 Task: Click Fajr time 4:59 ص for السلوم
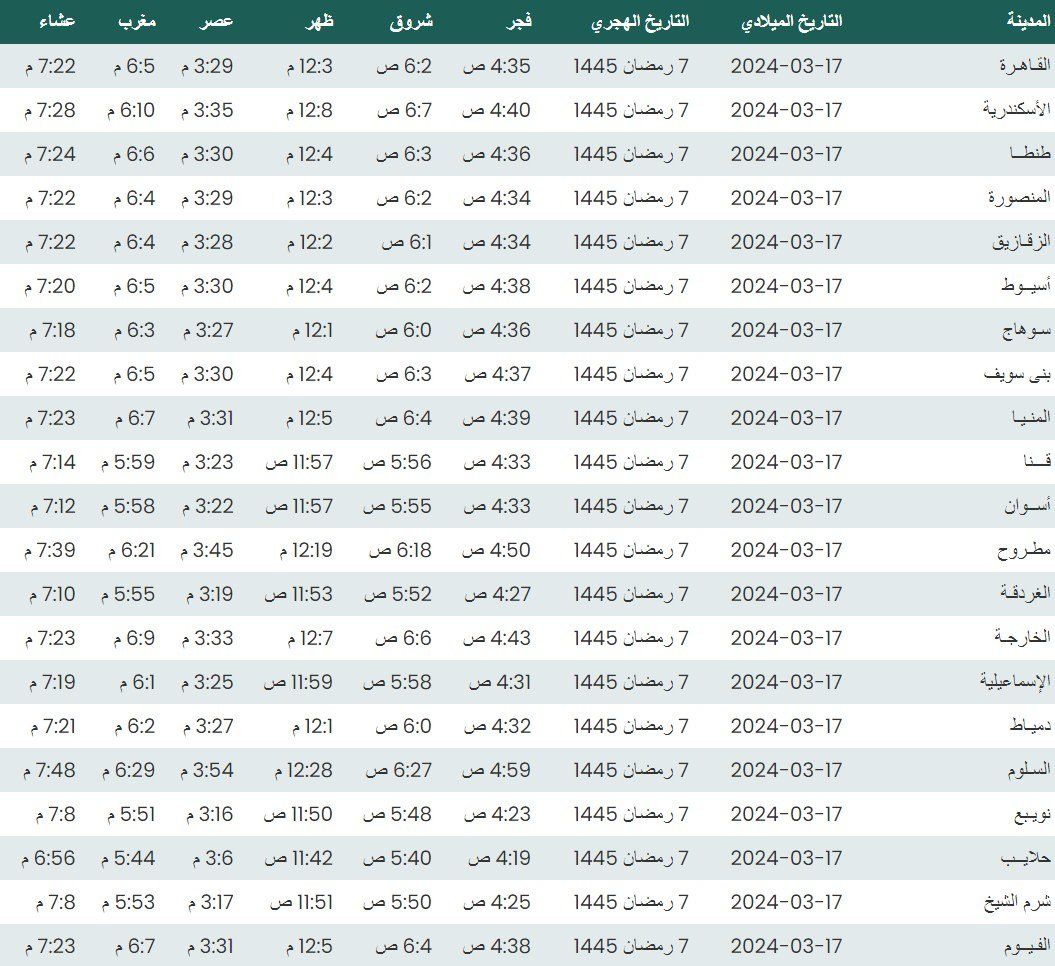click(x=496, y=770)
